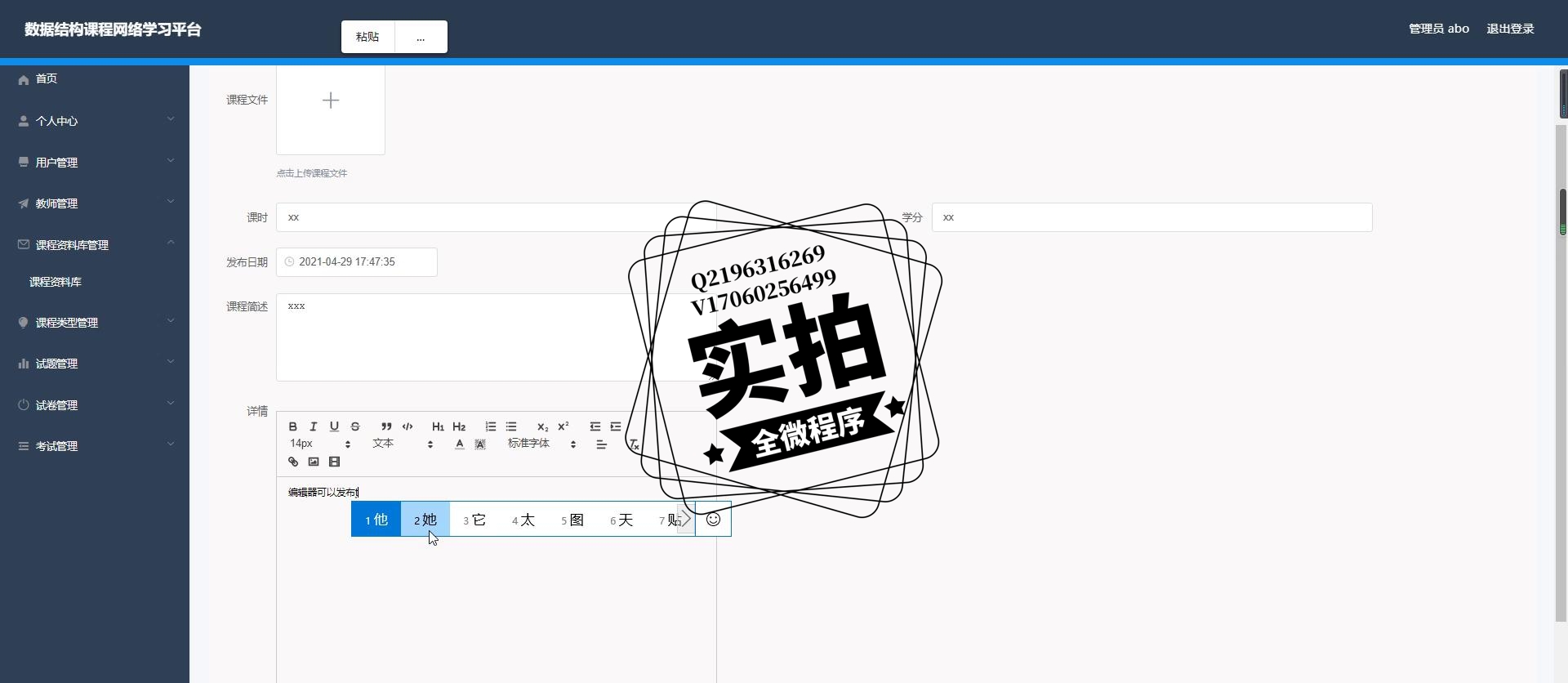This screenshot has height=683, width=1568.
Task: Toggle italic formatting in the editor
Action: point(313,426)
